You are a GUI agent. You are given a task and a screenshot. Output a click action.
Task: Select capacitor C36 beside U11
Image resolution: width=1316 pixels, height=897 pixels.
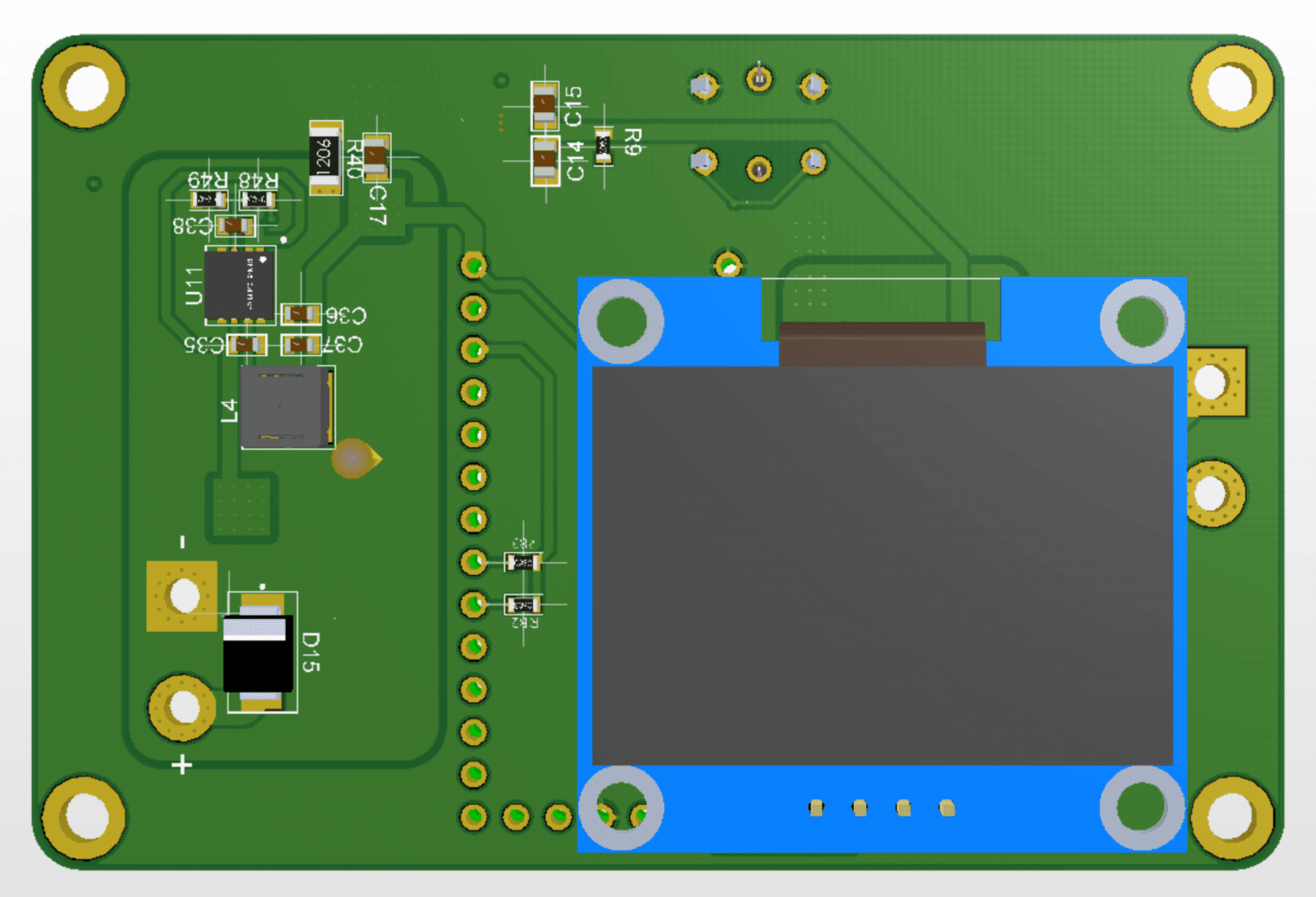click(x=300, y=314)
